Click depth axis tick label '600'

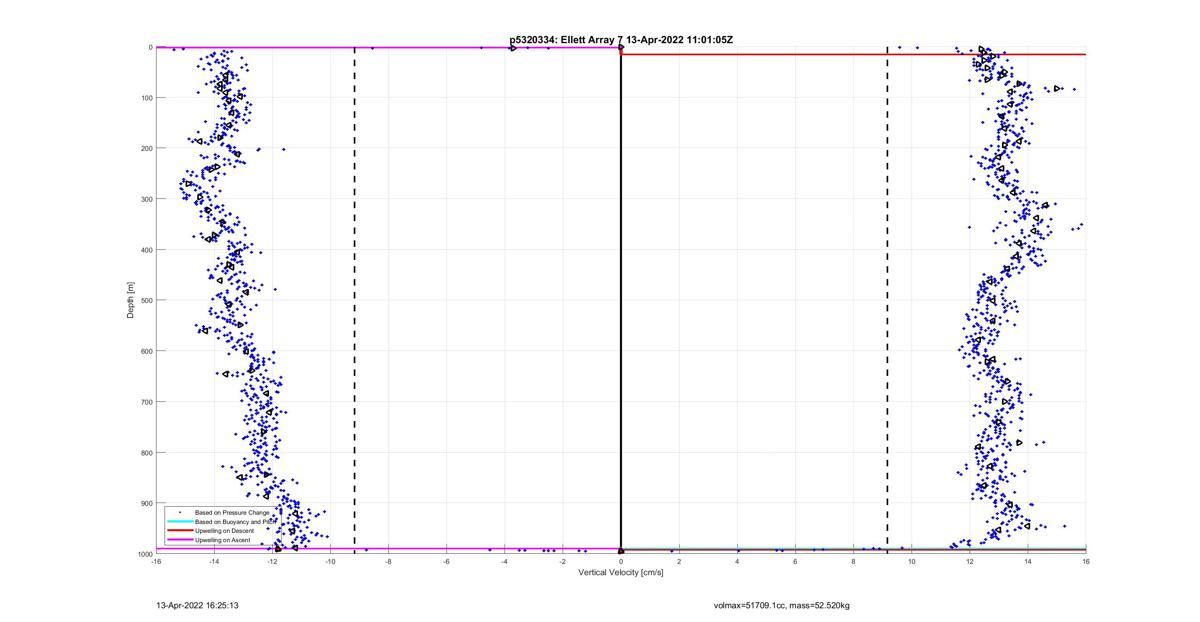pos(146,351)
